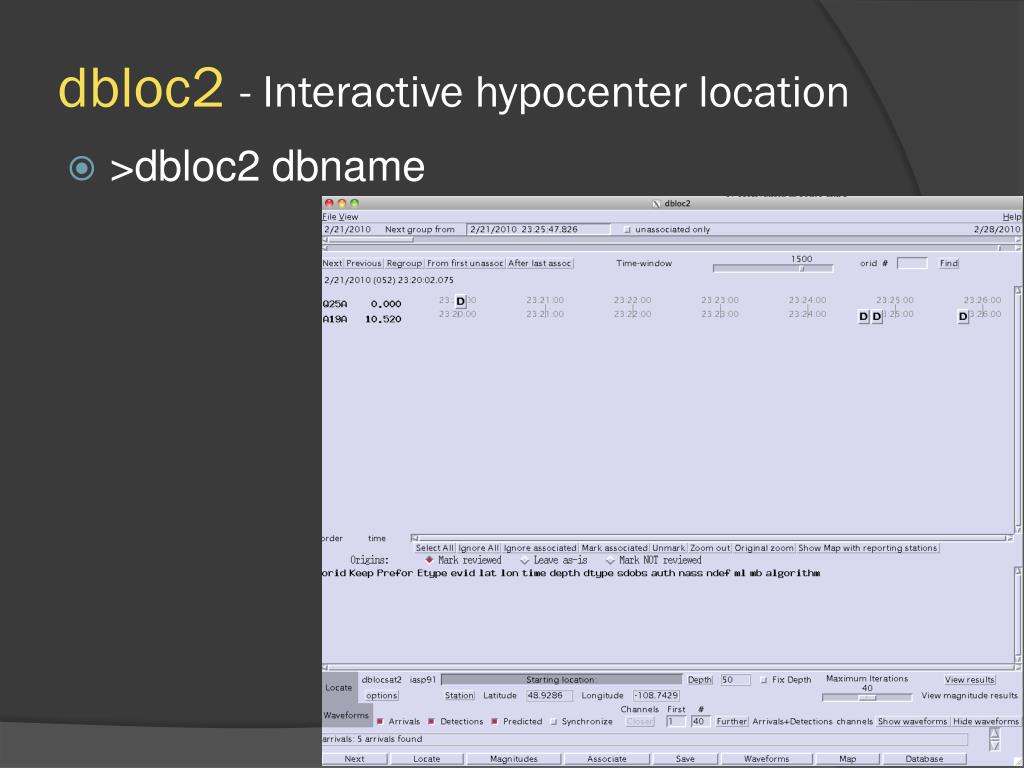Open the 'time' order selector
Screen dimensions: 1024x768
tap(377, 538)
